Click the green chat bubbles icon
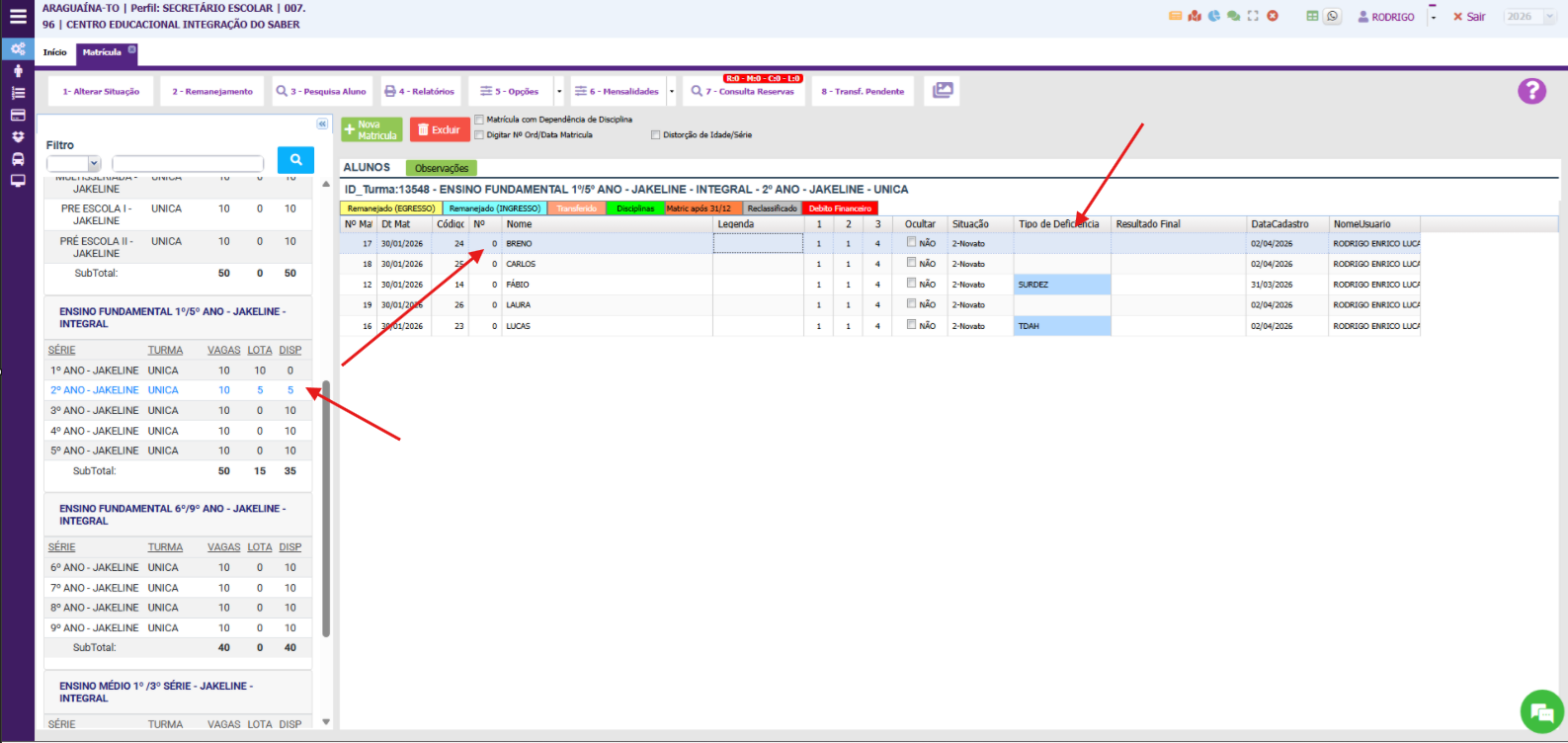This screenshot has height=743, width=1568. tap(1233, 16)
